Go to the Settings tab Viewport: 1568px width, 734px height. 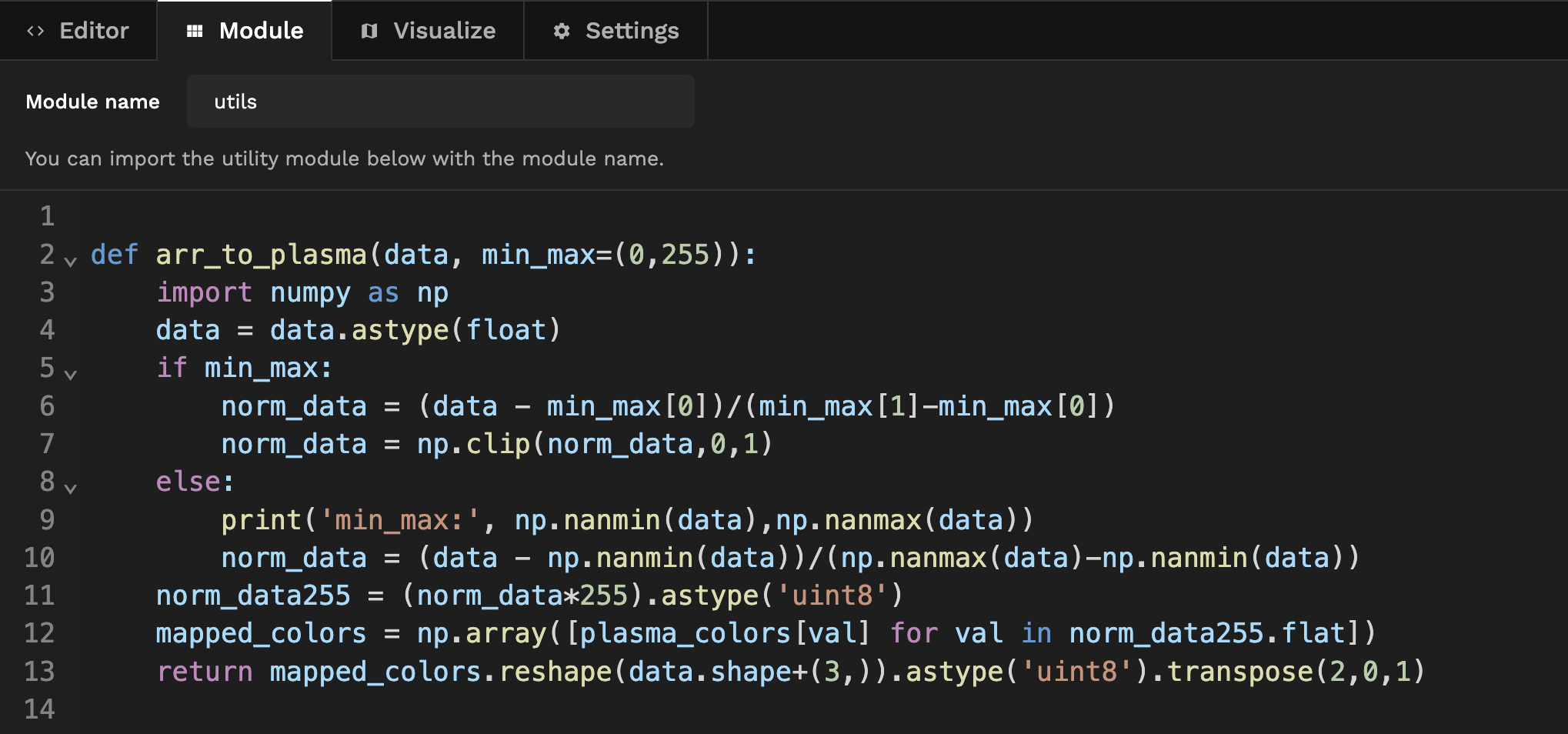coord(632,31)
